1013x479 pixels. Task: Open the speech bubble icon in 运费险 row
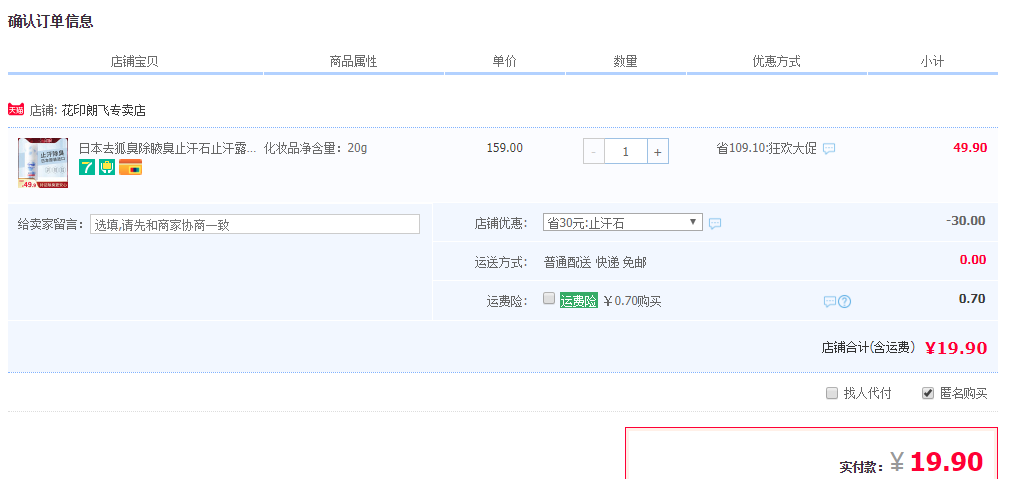(830, 301)
